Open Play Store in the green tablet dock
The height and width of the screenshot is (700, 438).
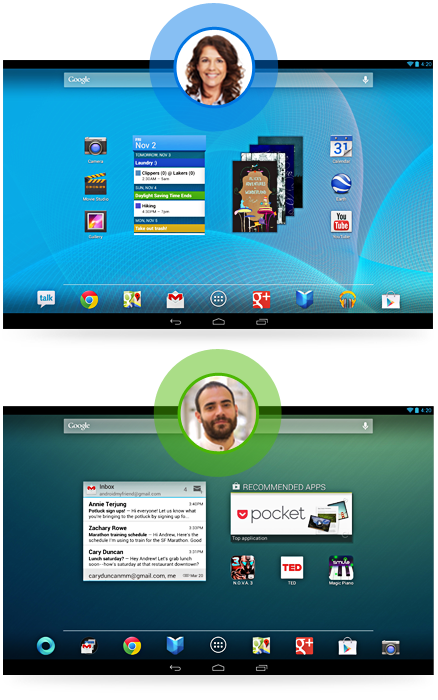tap(347, 646)
